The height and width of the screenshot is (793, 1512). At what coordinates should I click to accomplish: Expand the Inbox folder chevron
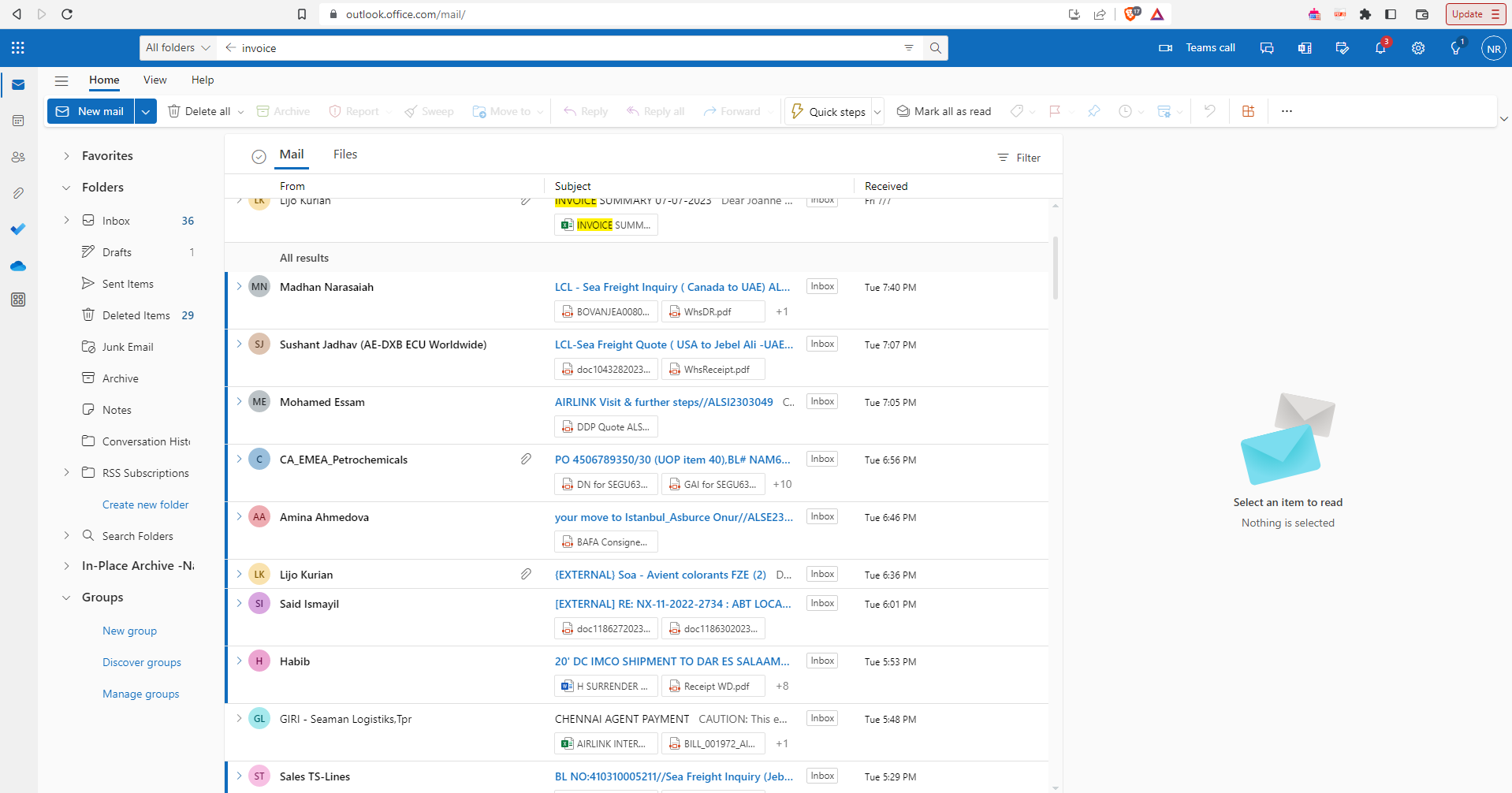pos(66,221)
